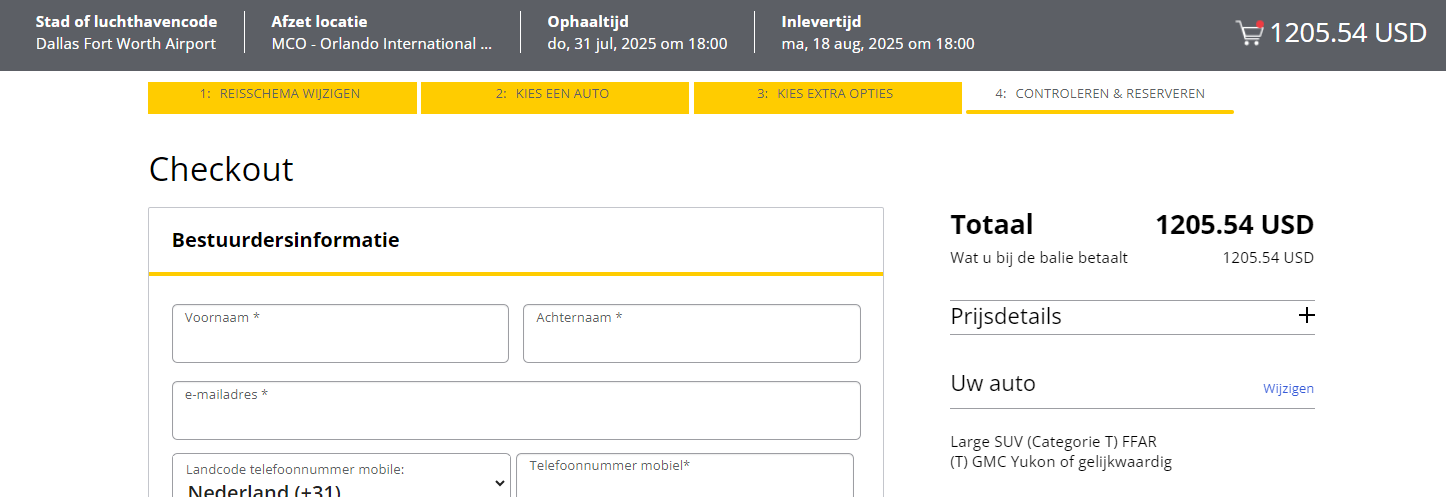Change the Inlevertijd 18 aug date
Image resolution: width=1446 pixels, height=497 pixels.
point(878,44)
